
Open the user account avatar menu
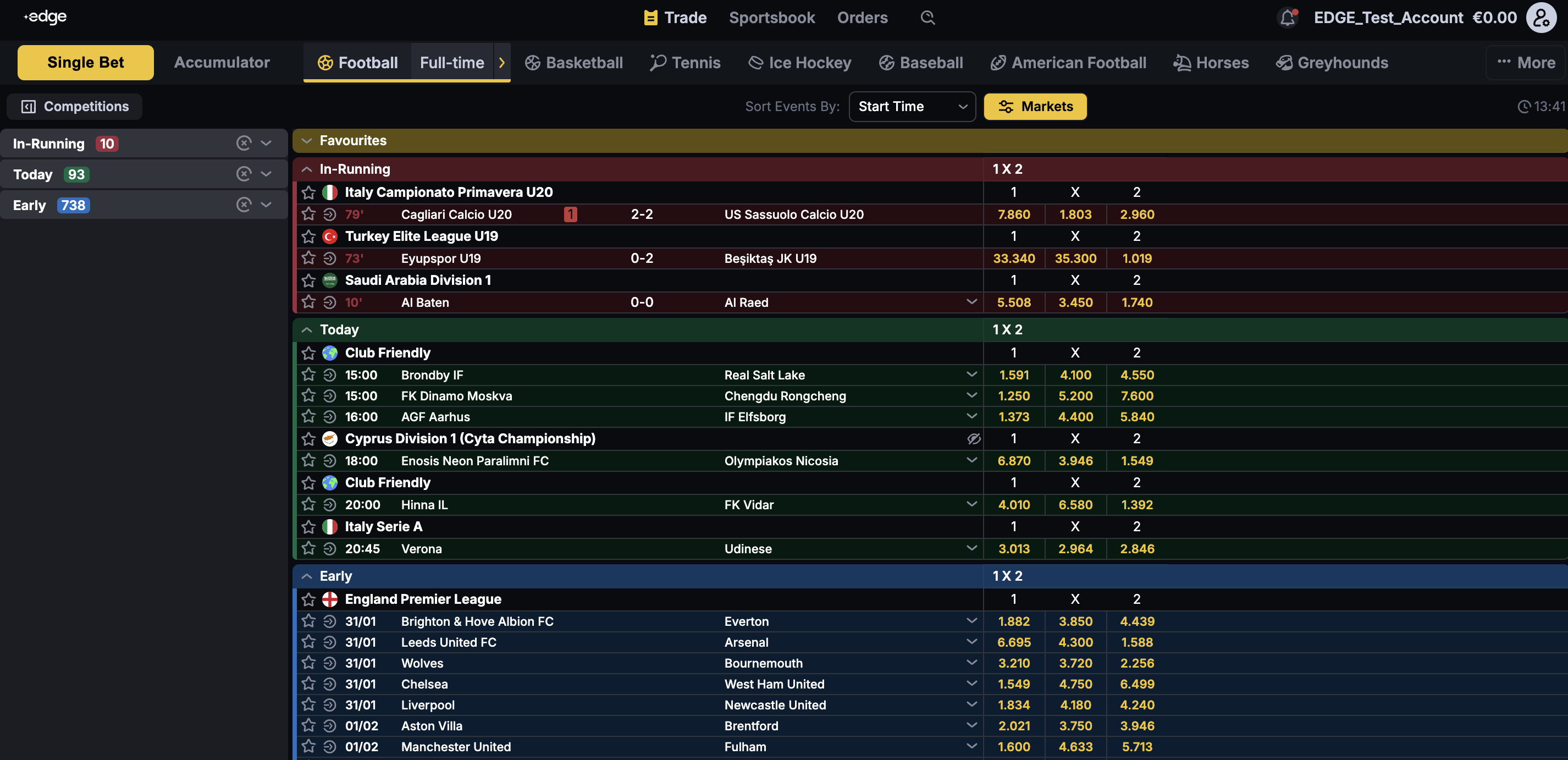click(1541, 18)
